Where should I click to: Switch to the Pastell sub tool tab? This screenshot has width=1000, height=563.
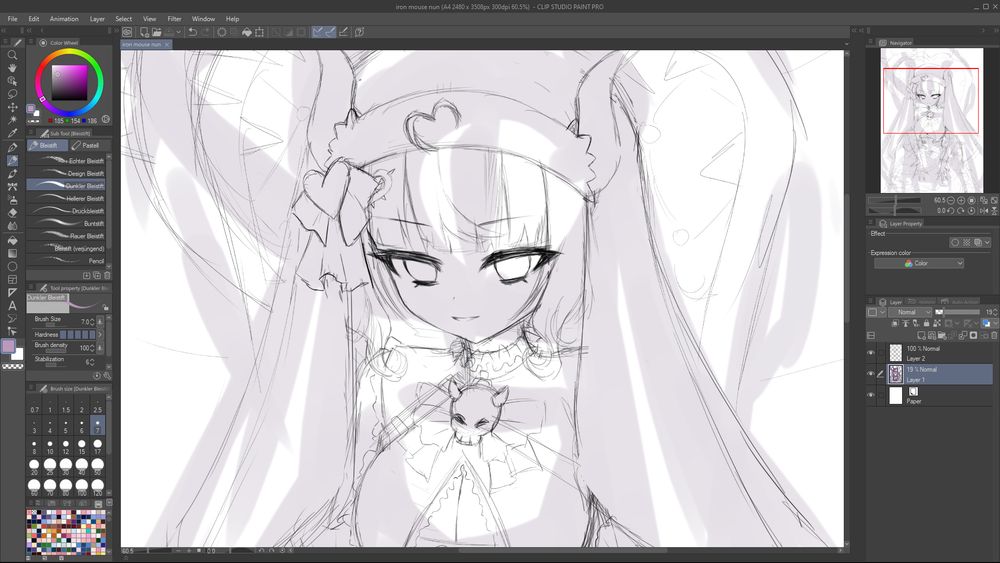point(87,145)
